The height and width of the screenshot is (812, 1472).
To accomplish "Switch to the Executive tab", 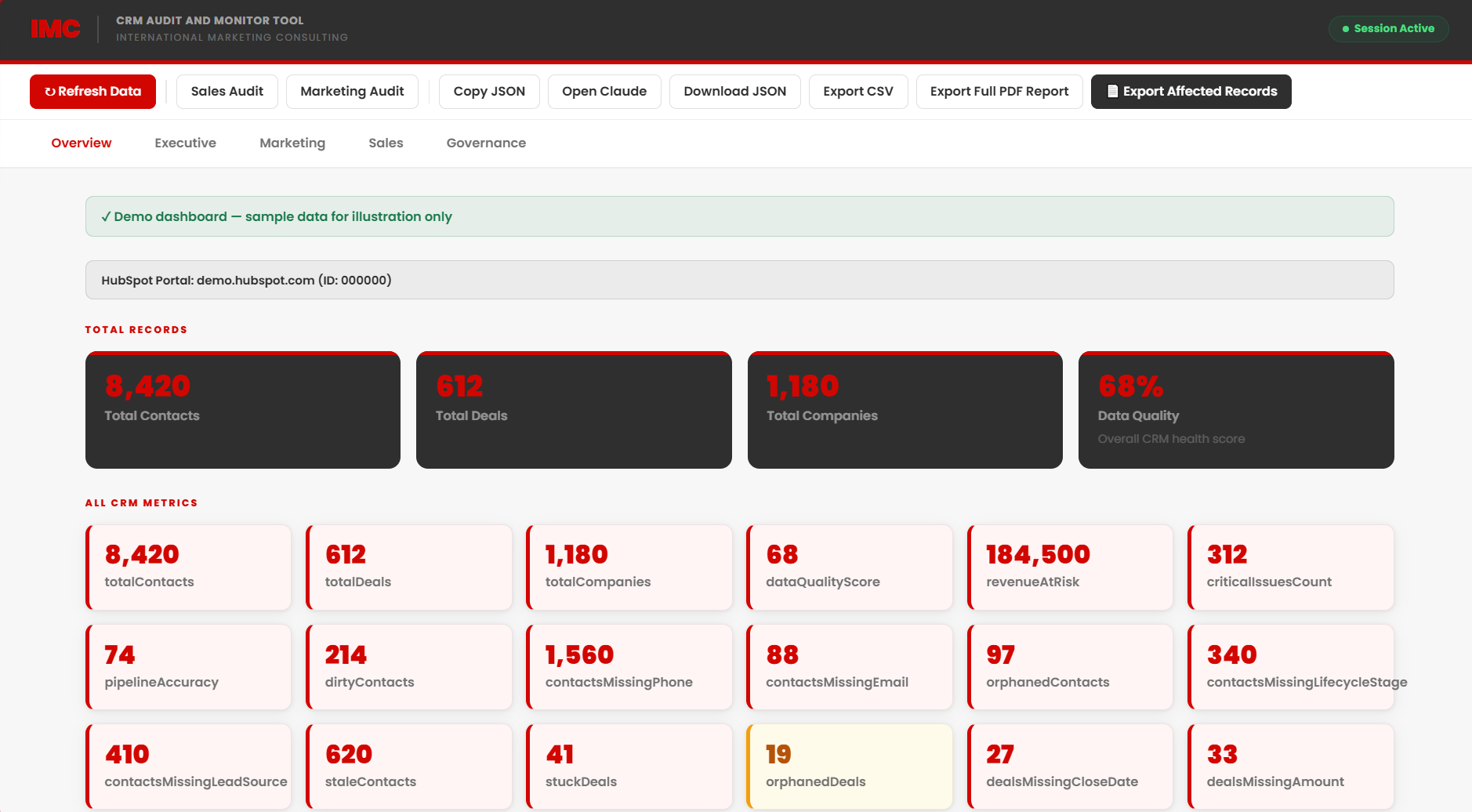I will 185,143.
